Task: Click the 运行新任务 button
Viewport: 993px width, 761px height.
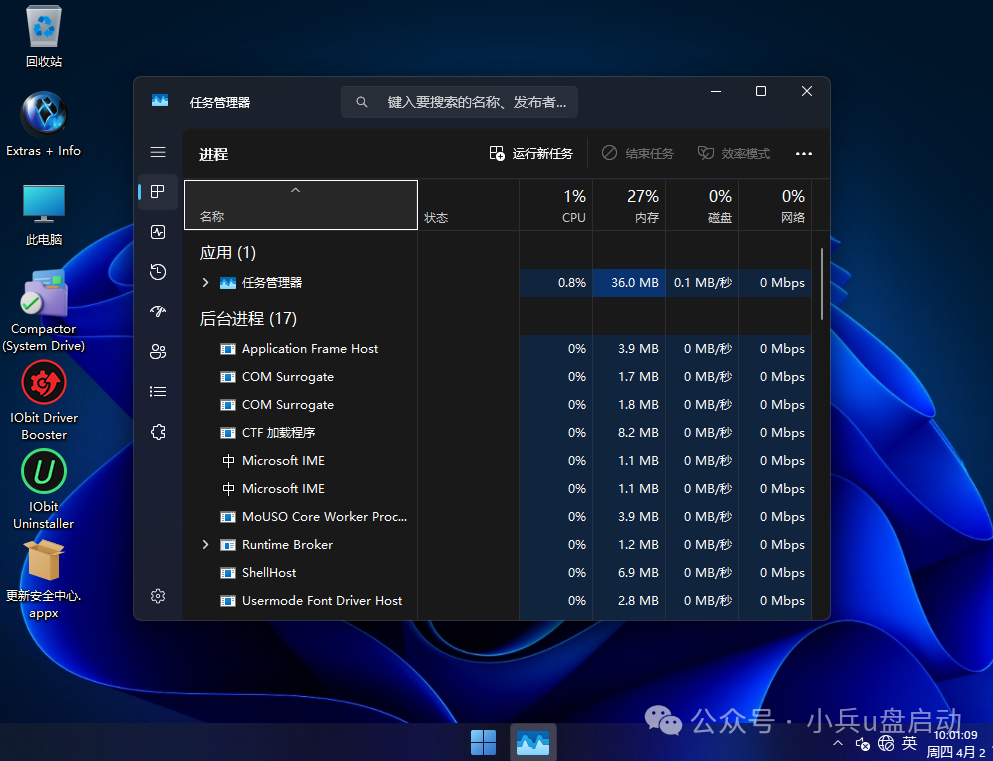Action: click(531, 154)
